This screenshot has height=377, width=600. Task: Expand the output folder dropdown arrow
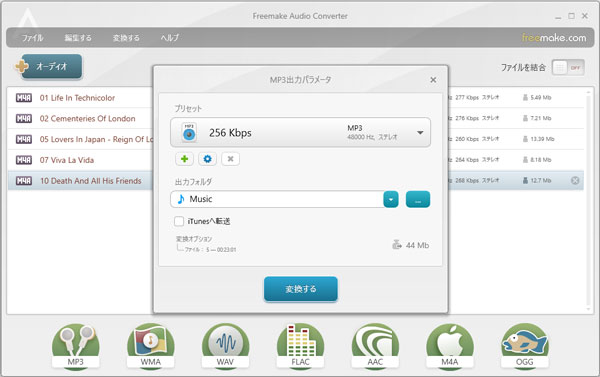391,199
